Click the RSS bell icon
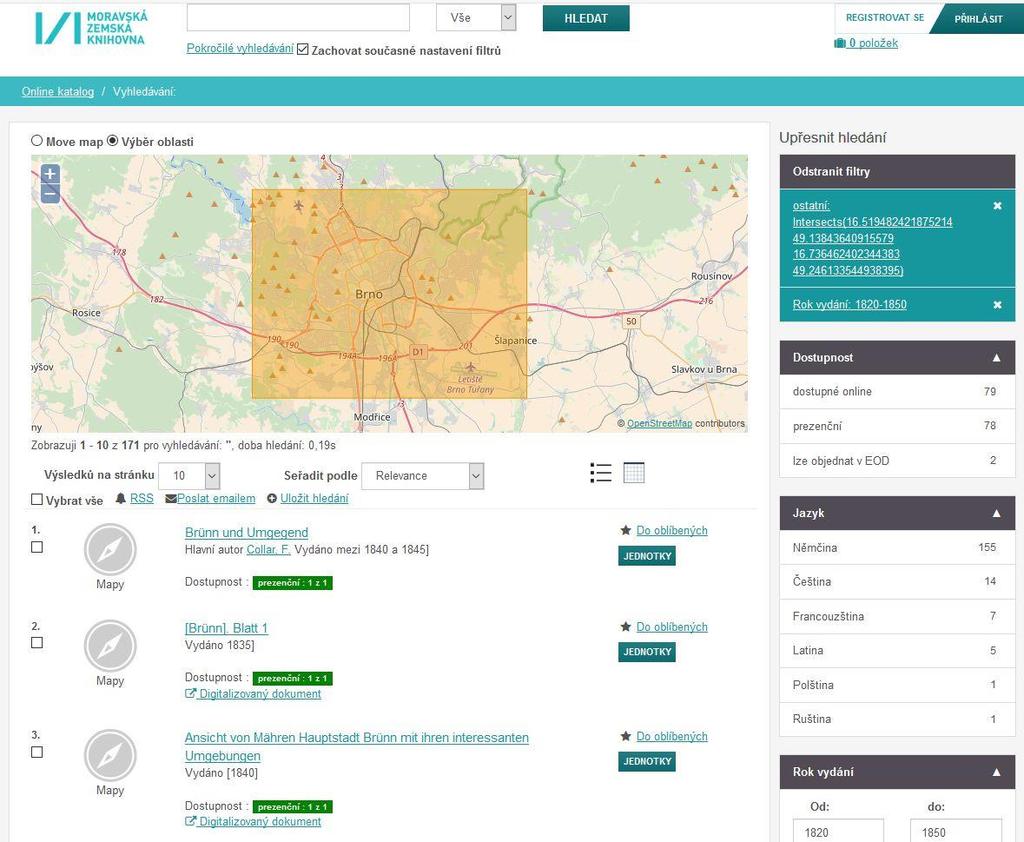 (x=121, y=498)
